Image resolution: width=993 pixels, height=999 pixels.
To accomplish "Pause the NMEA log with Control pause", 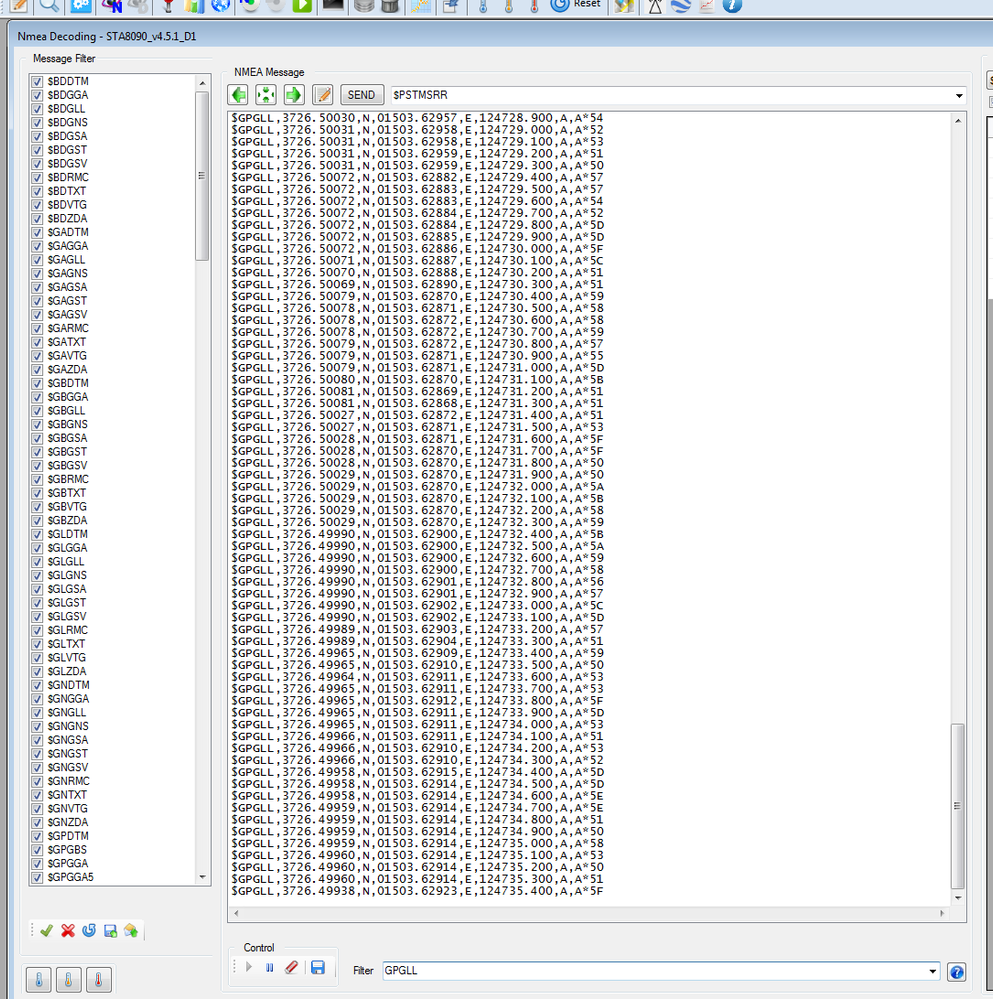I will click(x=269, y=967).
